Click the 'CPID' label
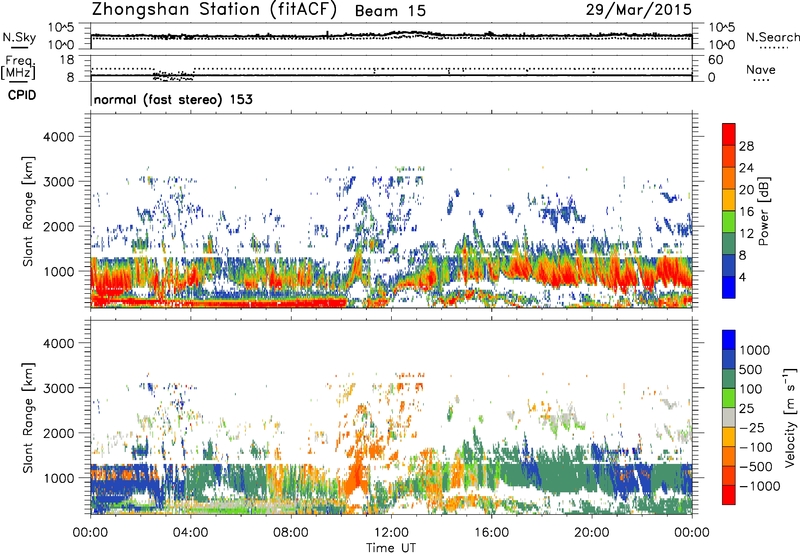800x554 pixels. pos(22,95)
